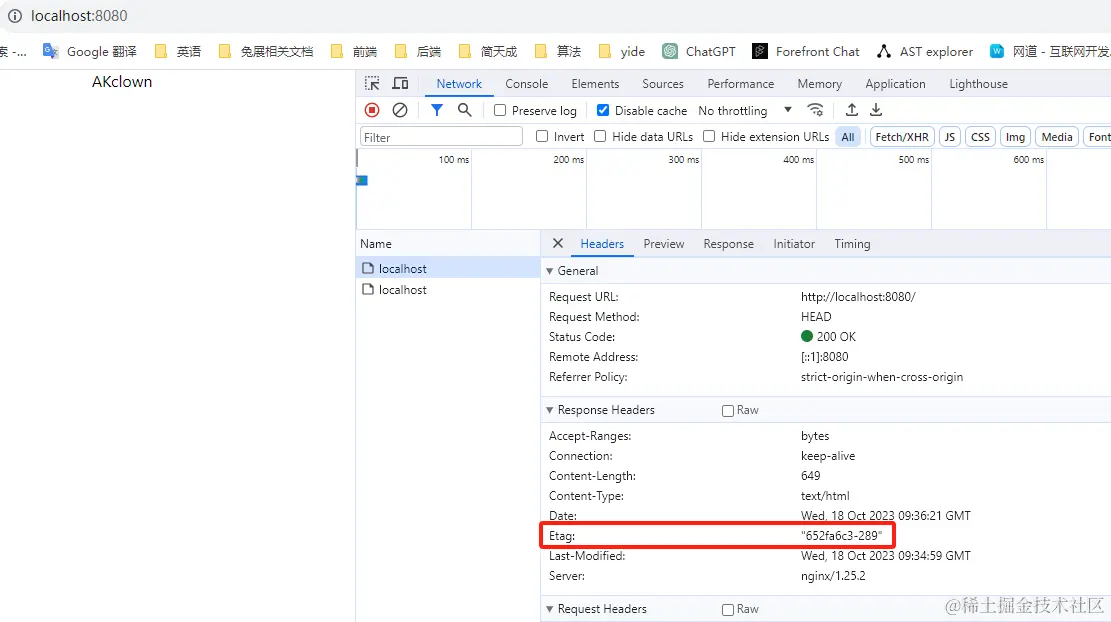Clear the network log
The image size is (1111, 622).
tap(400, 110)
